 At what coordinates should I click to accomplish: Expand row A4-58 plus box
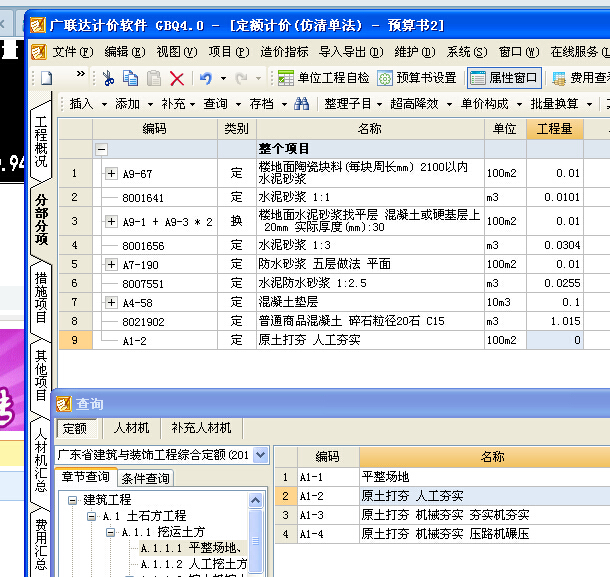pyautogui.click(x=111, y=303)
